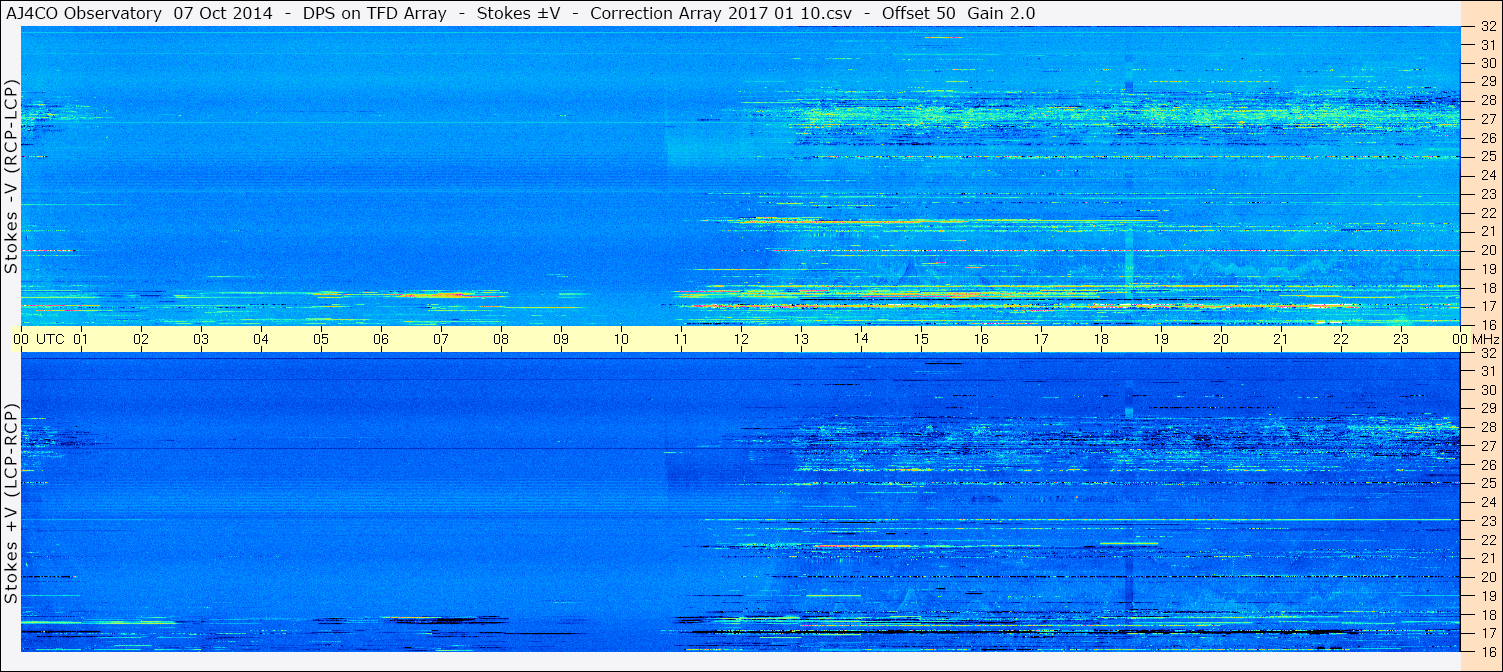Click 28 MHz label of upper -V panel
The height and width of the screenshot is (672, 1503).
click(1488, 100)
